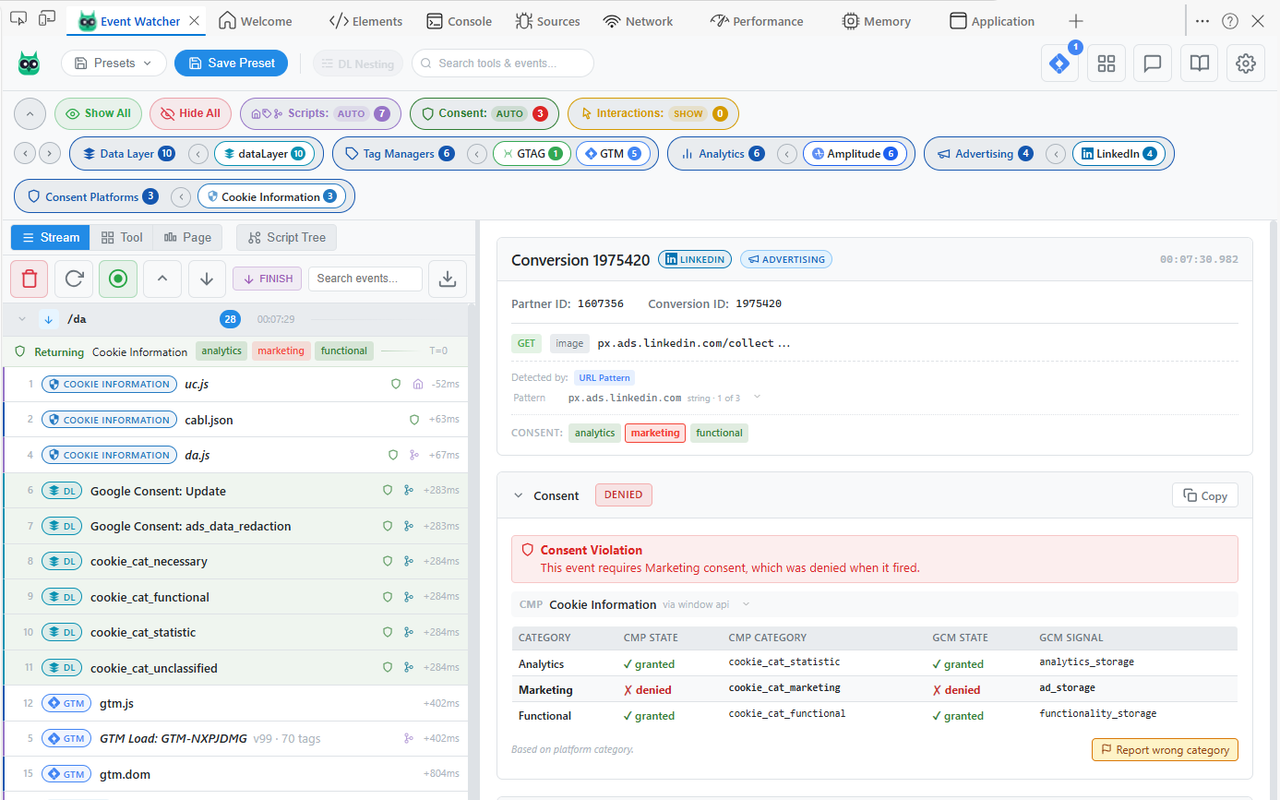Toggle the Interactions SHOW filter

click(653, 114)
